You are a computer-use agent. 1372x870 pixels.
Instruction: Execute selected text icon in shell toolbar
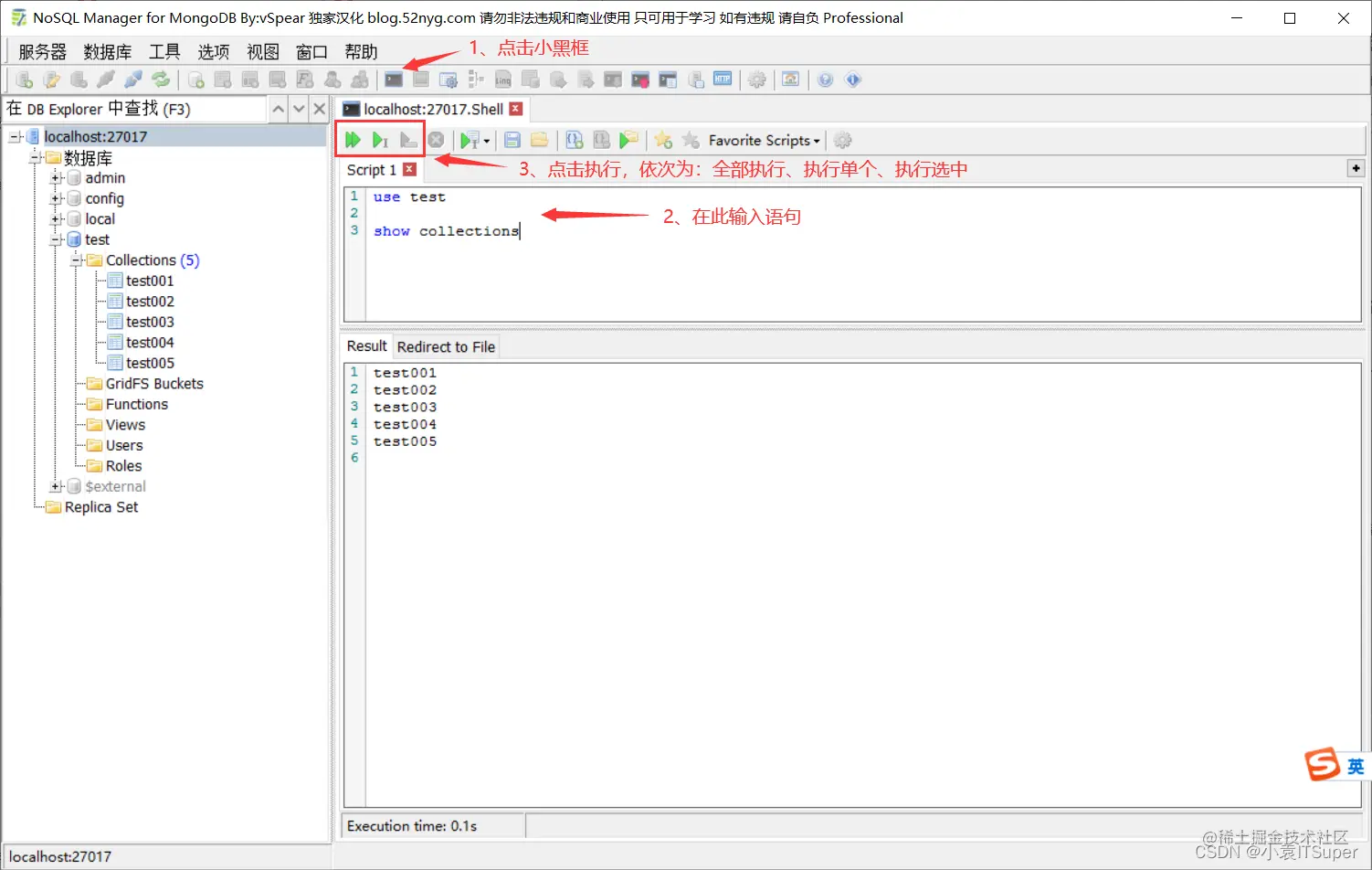click(x=408, y=140)
